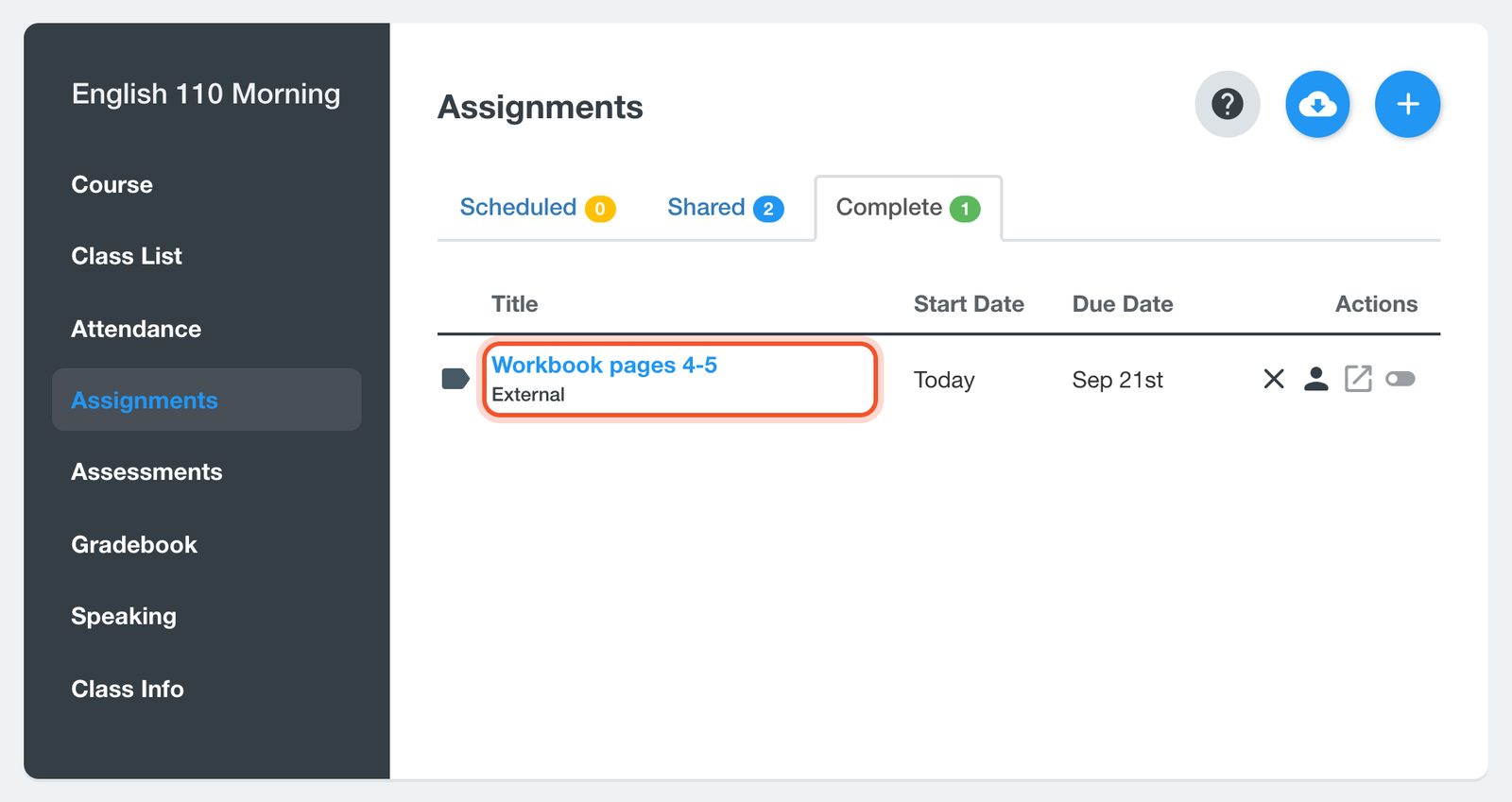This screenshot has height=802, width=1512.
Task: Open Class Info page
Action: click(x=128, y=689)
